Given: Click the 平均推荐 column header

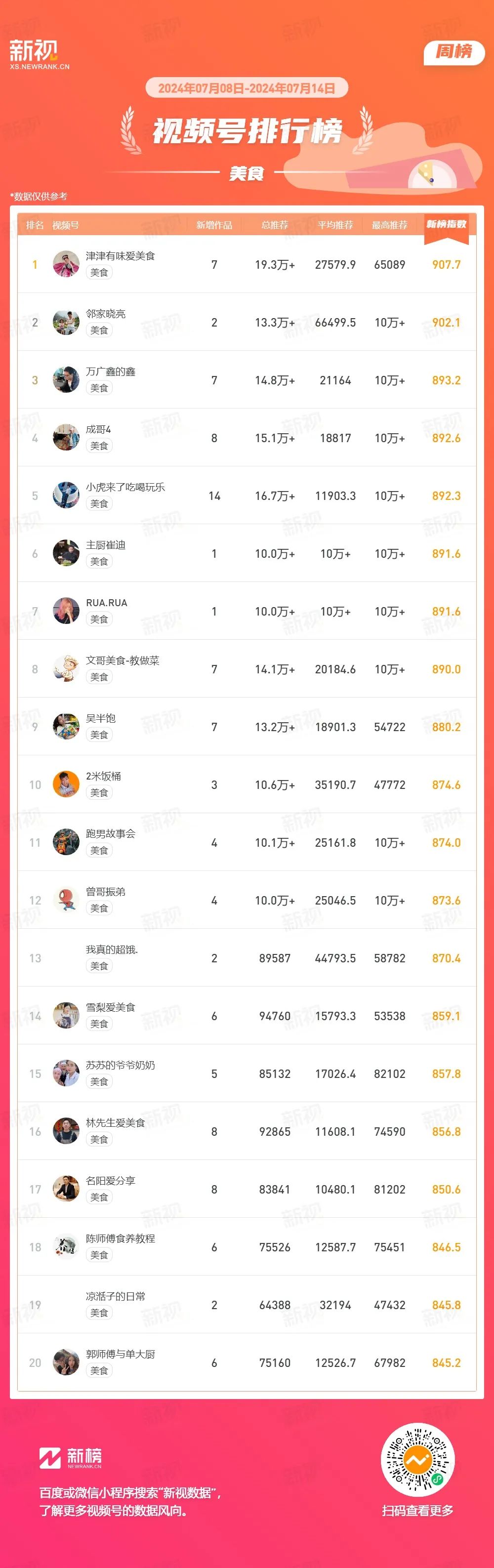Looking at the screenshot, I should click(x=335, y=225).
